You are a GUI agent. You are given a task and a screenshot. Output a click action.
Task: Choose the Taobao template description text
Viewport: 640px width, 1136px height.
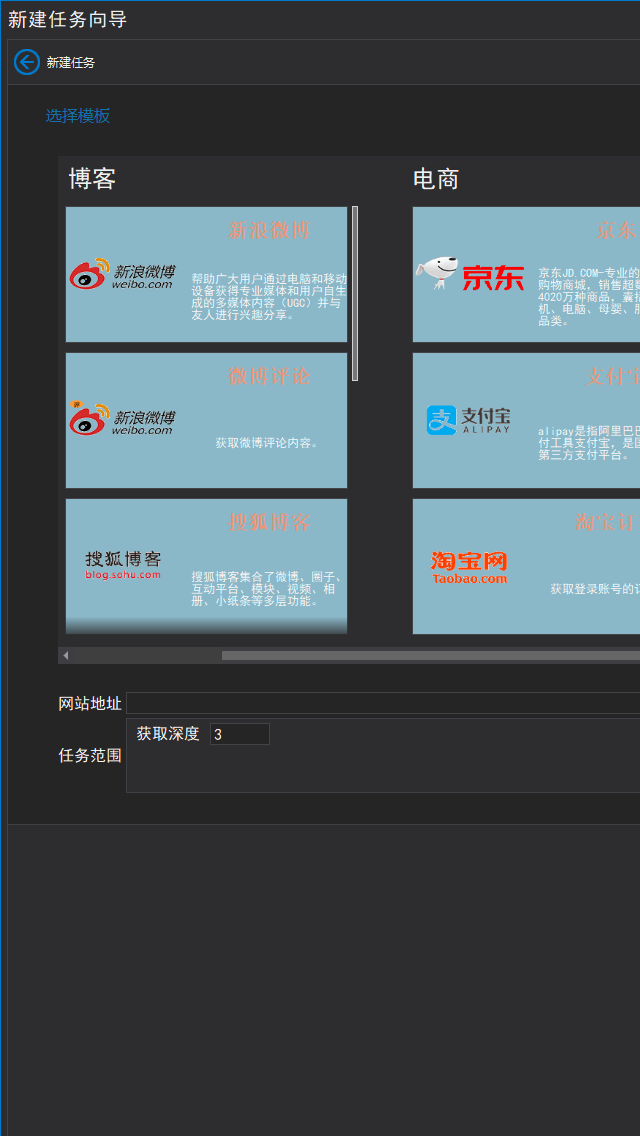[594, 589]
